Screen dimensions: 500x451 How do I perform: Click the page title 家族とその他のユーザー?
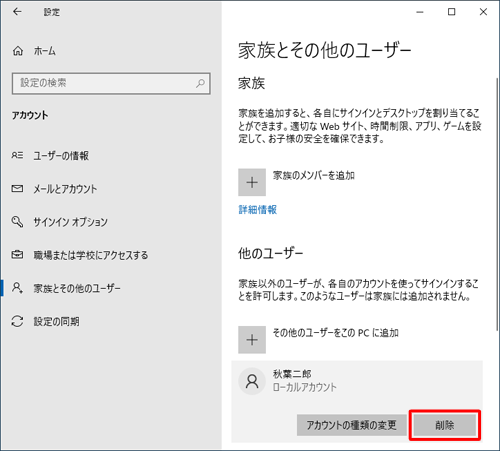click(x=324, y=51)
